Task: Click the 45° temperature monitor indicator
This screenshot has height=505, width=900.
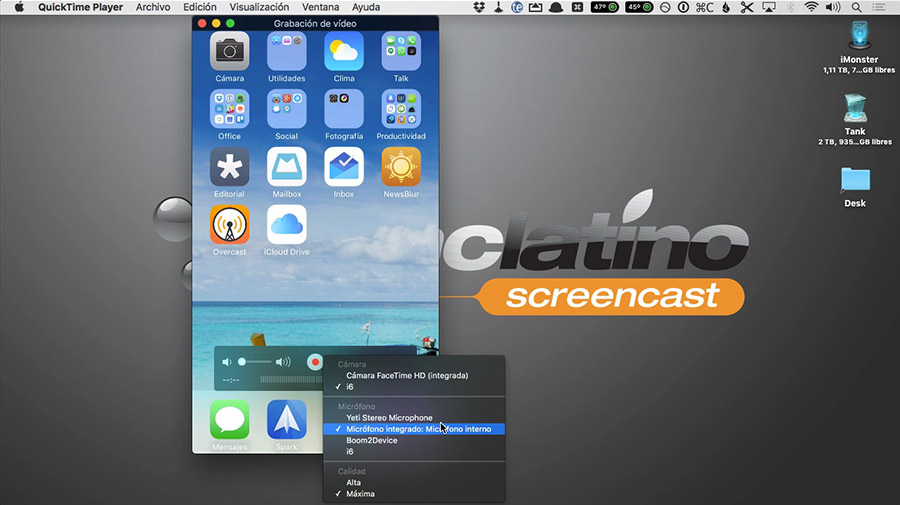Action: click(x=639, y=7)
